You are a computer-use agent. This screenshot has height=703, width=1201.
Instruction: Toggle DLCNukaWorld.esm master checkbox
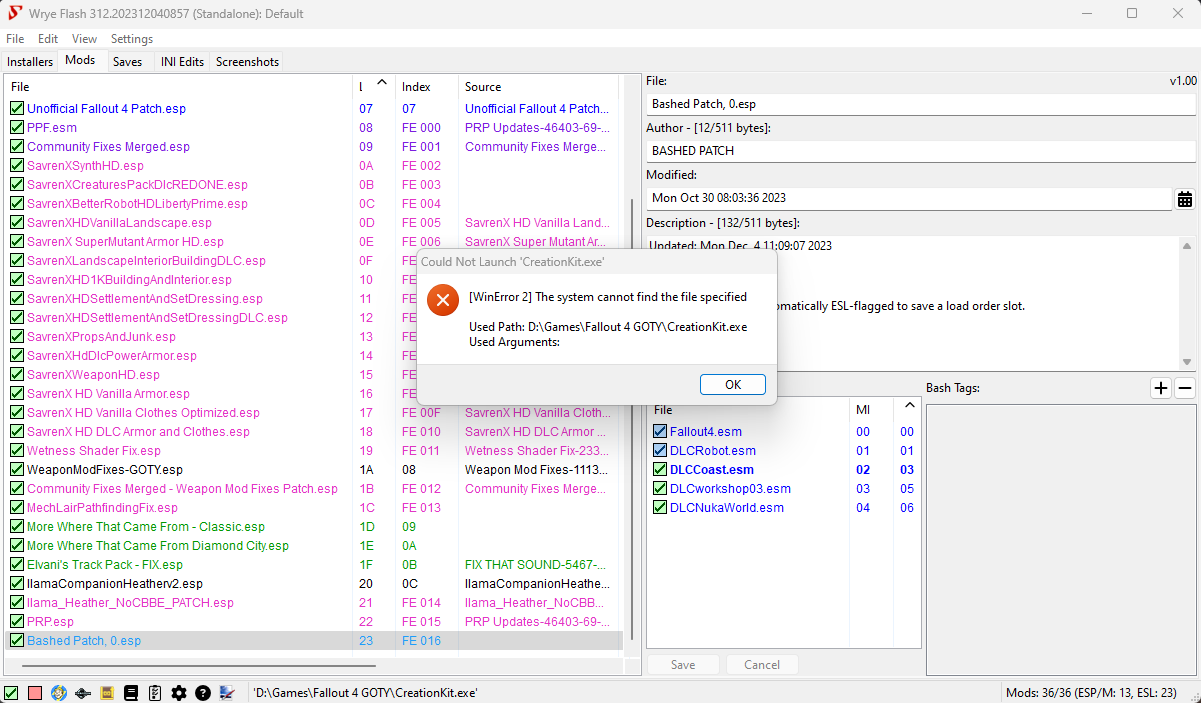click(660, 508)
